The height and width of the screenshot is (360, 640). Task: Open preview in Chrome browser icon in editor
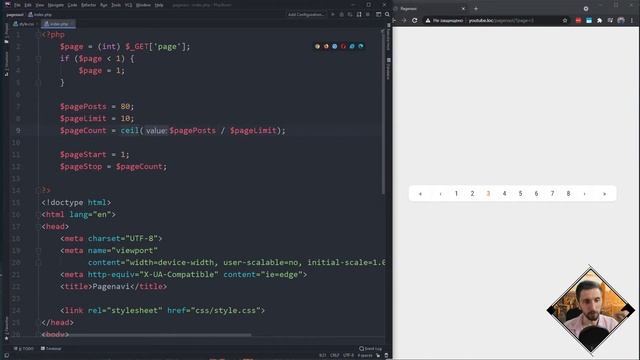318,47
